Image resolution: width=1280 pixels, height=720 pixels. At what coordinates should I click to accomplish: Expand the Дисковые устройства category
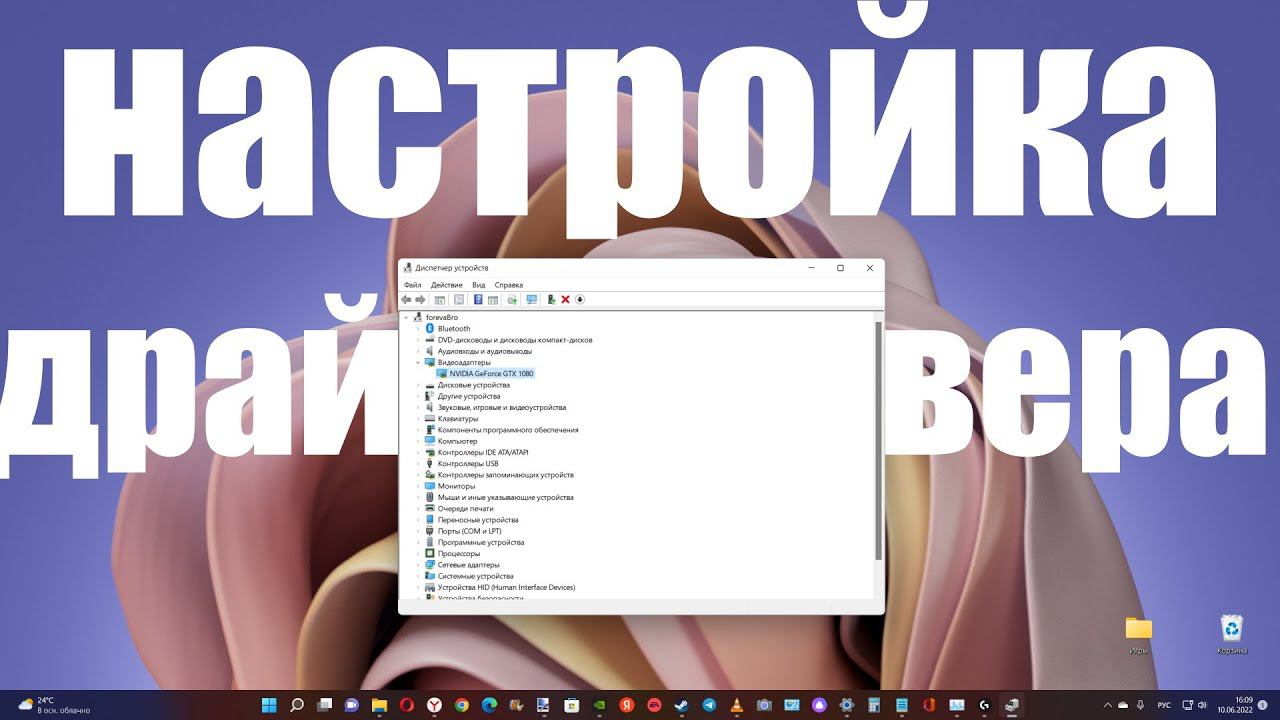point(418,385)
